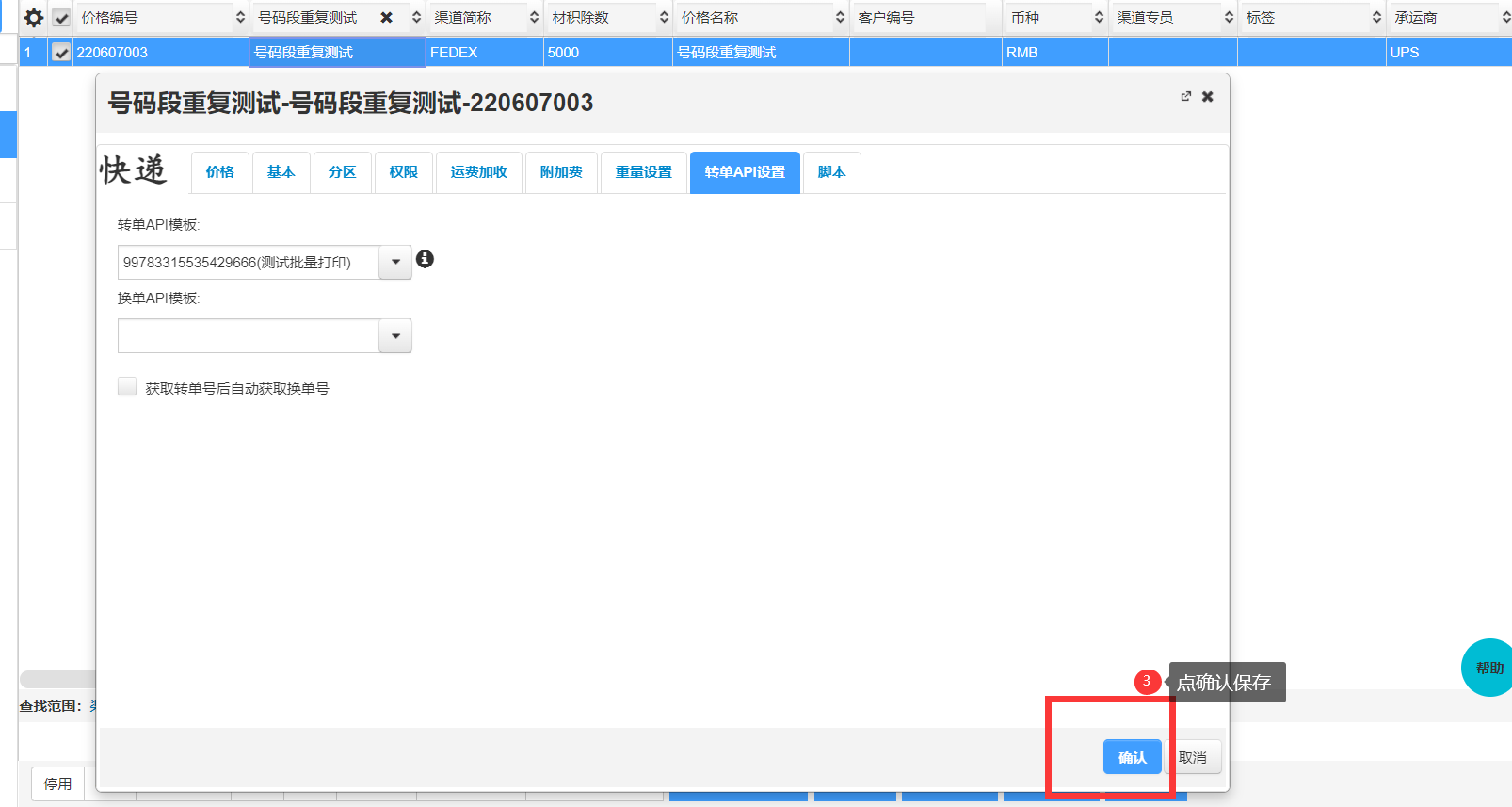Click the gear settings icon in table header
The width and height of the screenshot is (1512, 807).
pyautogui.click(x=34, y=18)
